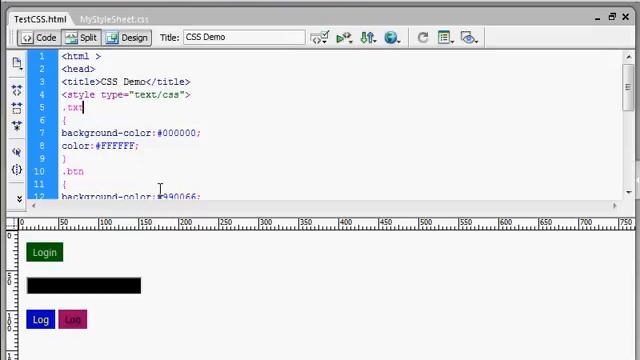This screenshot has width=640, height=360.
Task: Click the title tag code line
Action: click(126, 82)
